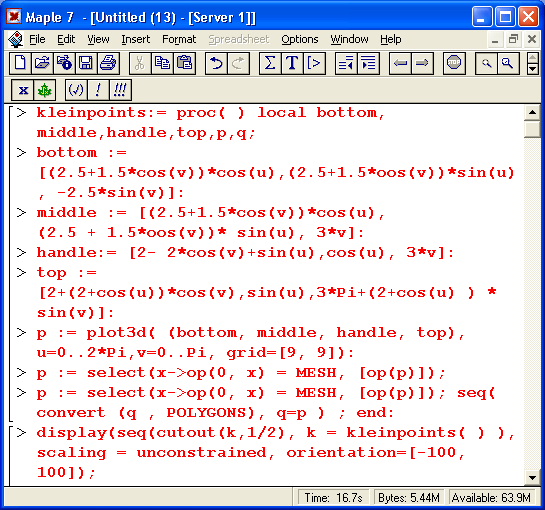Open the Format menu
Image resolution: width=545 pixels, height=510 pixels.
click(x=179, y=39)
